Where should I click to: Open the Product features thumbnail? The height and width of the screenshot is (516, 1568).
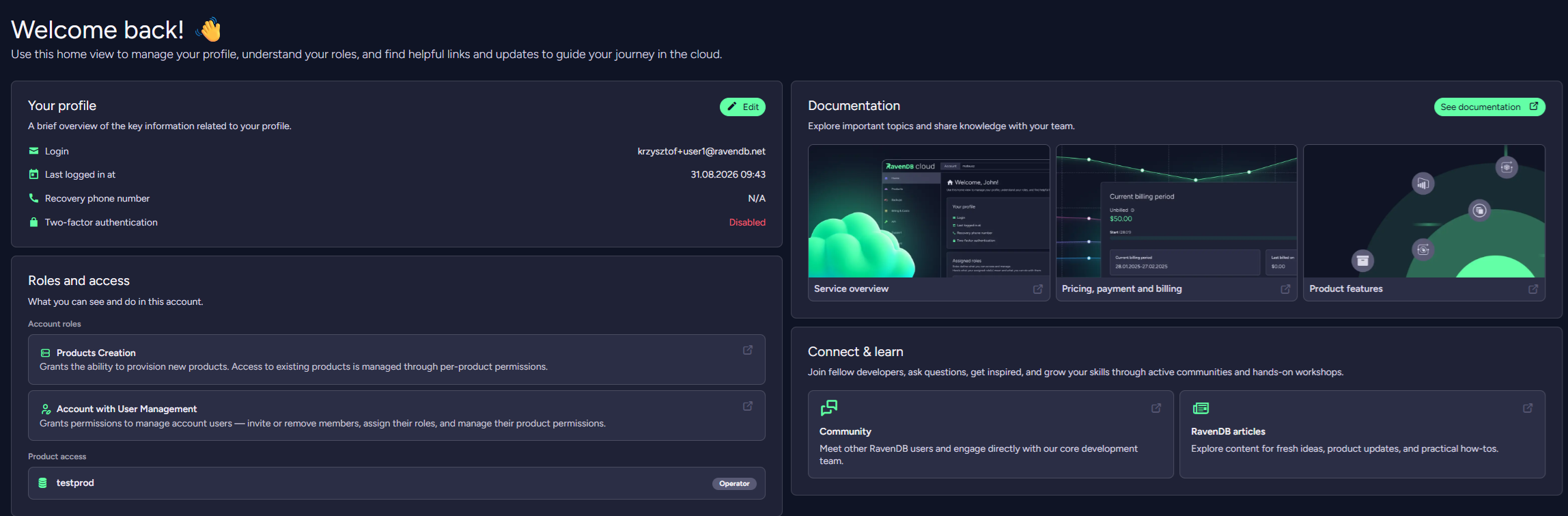point(1424,211)
